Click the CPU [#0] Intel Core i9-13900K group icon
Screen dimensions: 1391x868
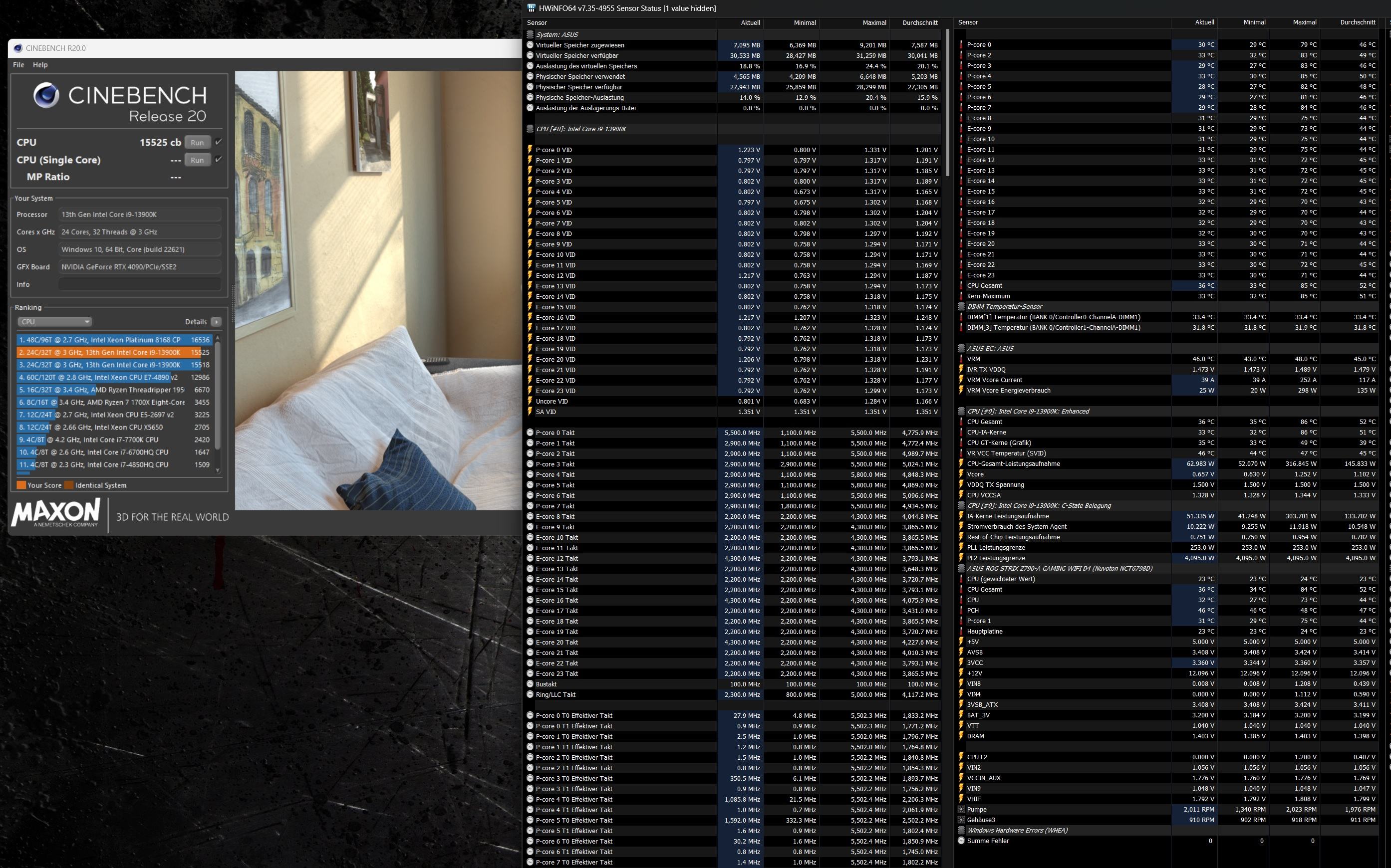[530, 129]
